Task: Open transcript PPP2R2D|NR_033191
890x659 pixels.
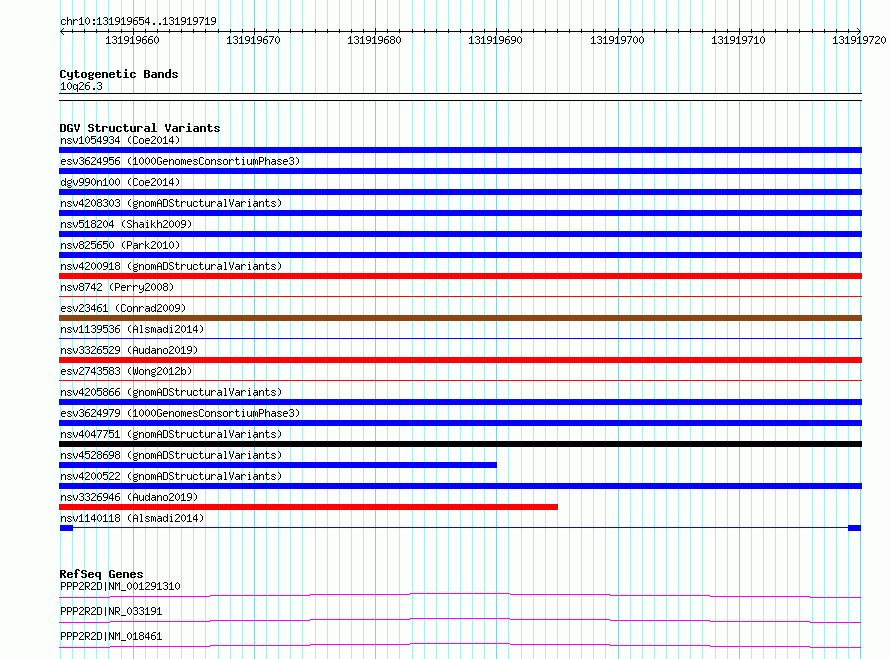Action: tap(111, 611)
